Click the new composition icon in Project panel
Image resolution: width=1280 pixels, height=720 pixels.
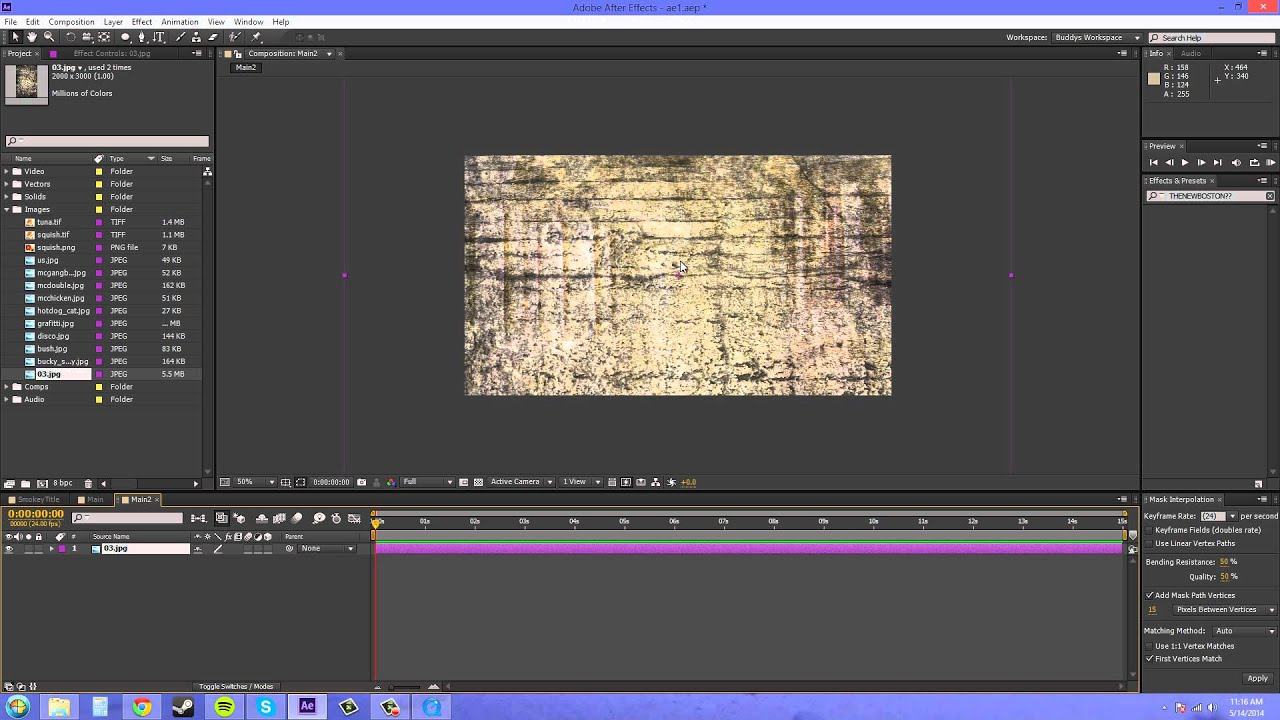pos(42,483)
